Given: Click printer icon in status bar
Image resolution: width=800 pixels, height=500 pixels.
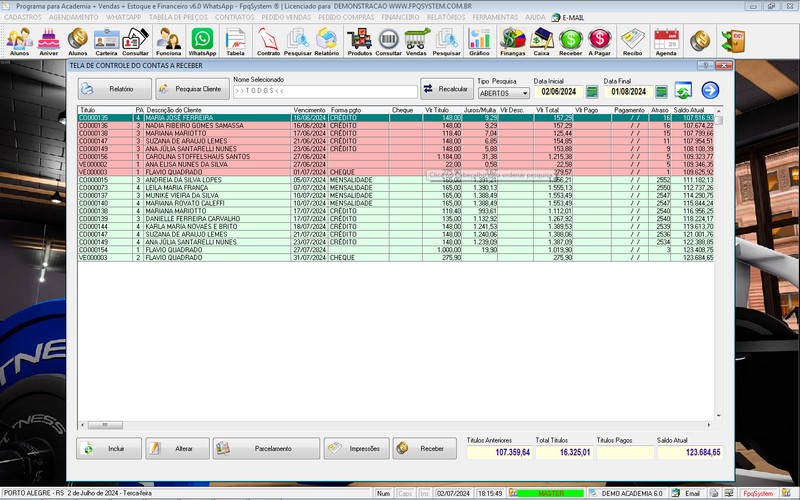Looking at the screenshot, I should click(x=714, y=493).
